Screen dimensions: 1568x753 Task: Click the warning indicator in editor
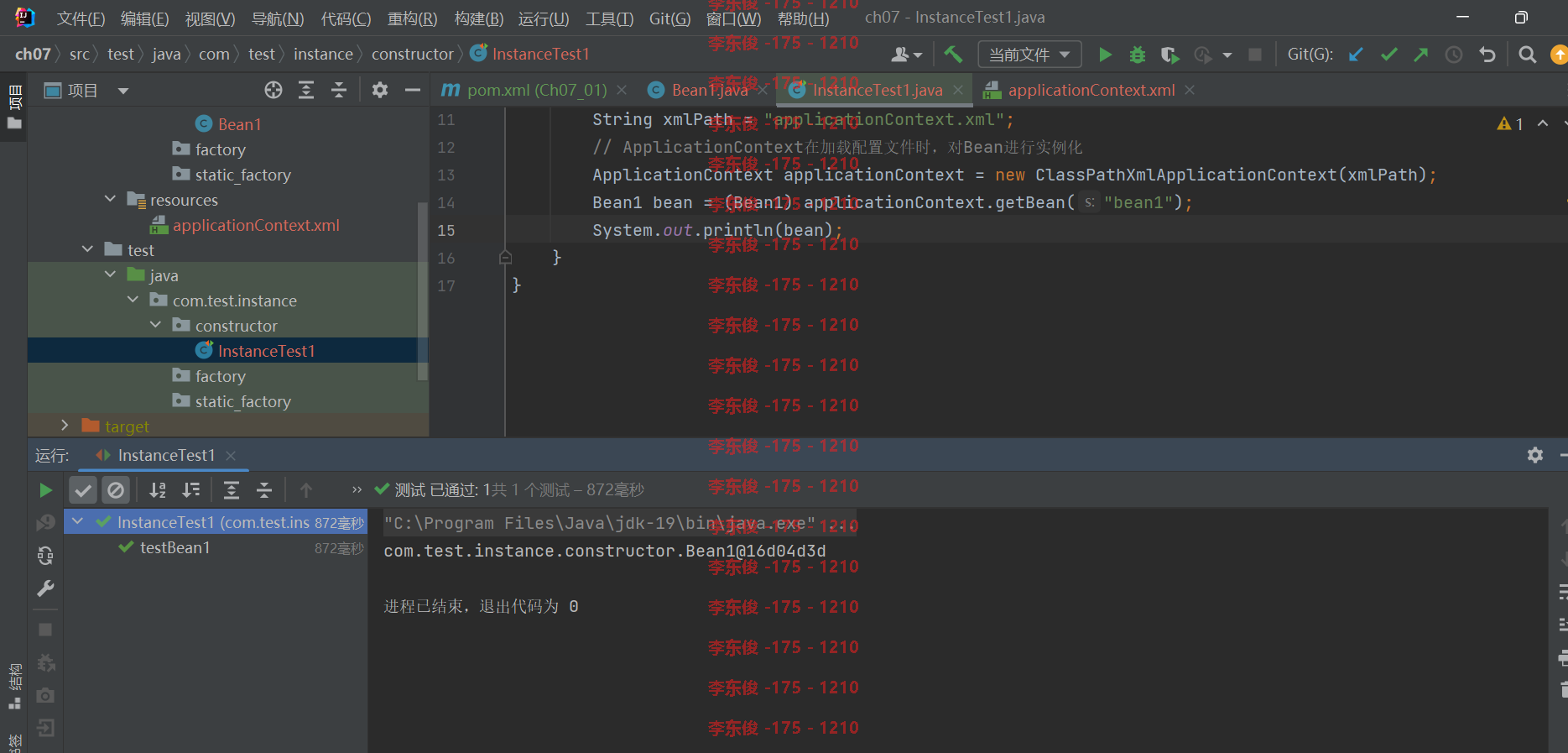tap(1510, 124)
